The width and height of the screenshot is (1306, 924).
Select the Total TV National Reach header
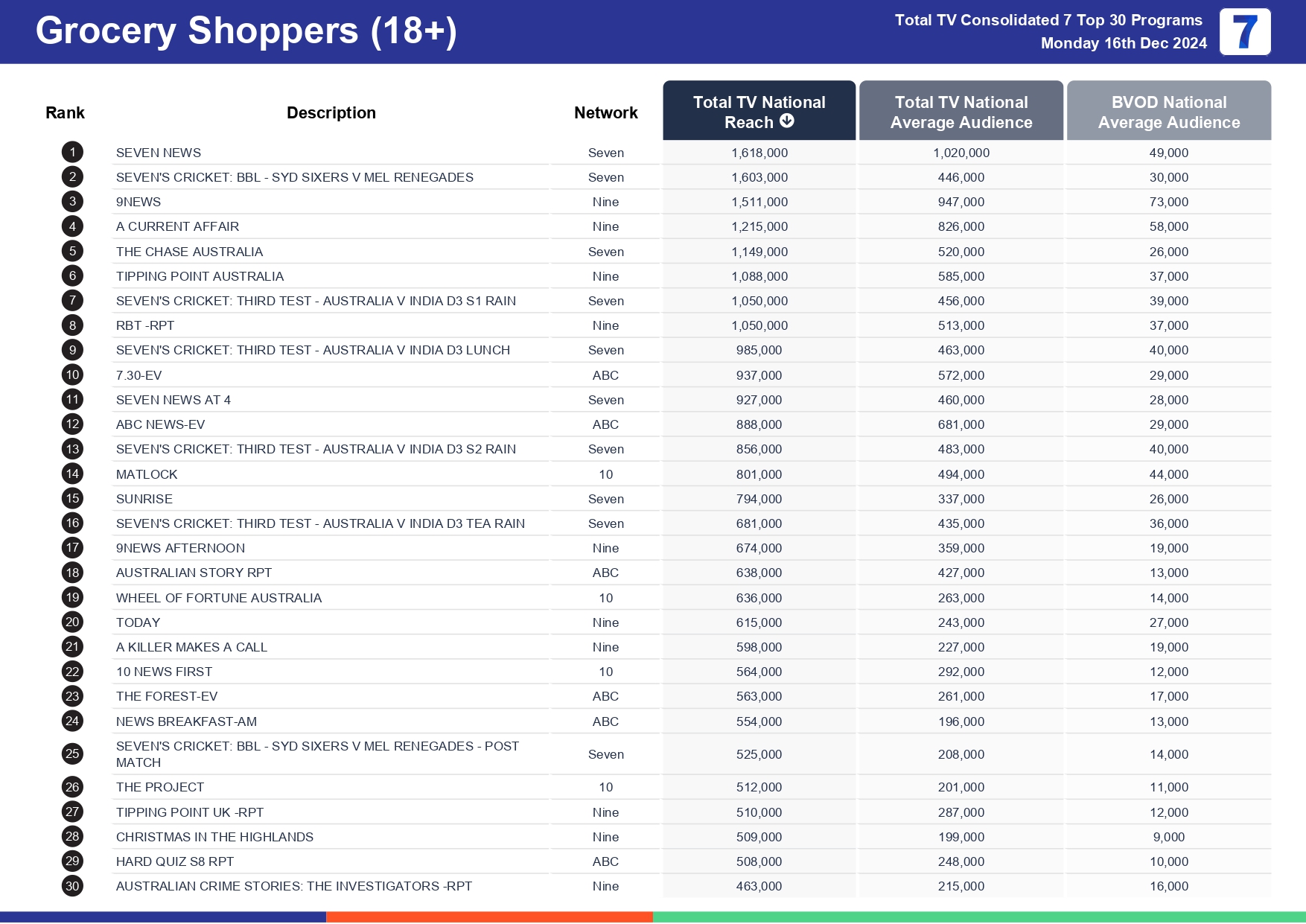tap(759, 110)
